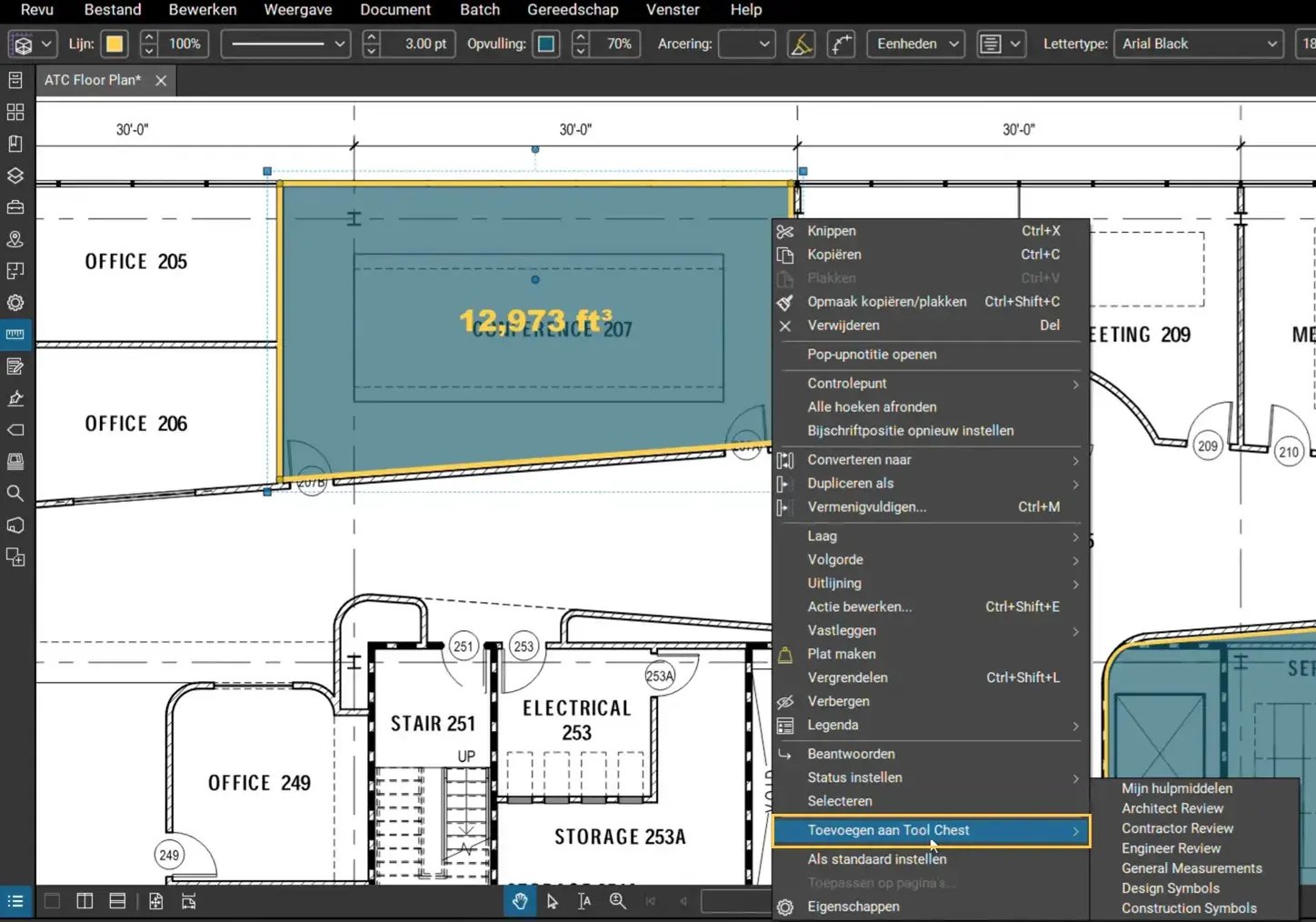Open the Thumbnails panel icon
Image resolution: width=1316 pixels, height=922 pixels.
(15, 112)
